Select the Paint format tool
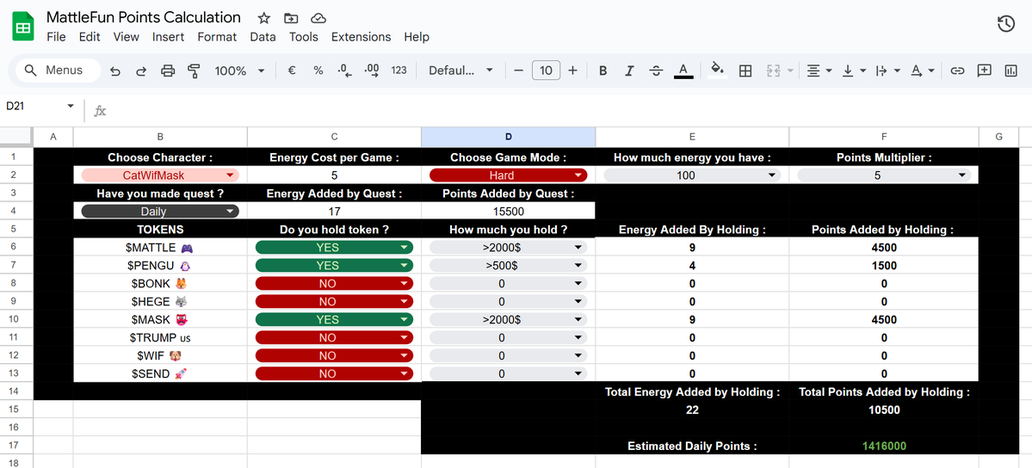The image size is (1032, 468). pos(194,71)
